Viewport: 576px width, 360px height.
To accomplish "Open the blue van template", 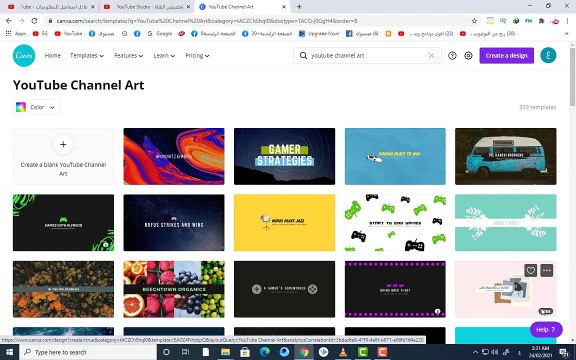I will click(505, 156).
